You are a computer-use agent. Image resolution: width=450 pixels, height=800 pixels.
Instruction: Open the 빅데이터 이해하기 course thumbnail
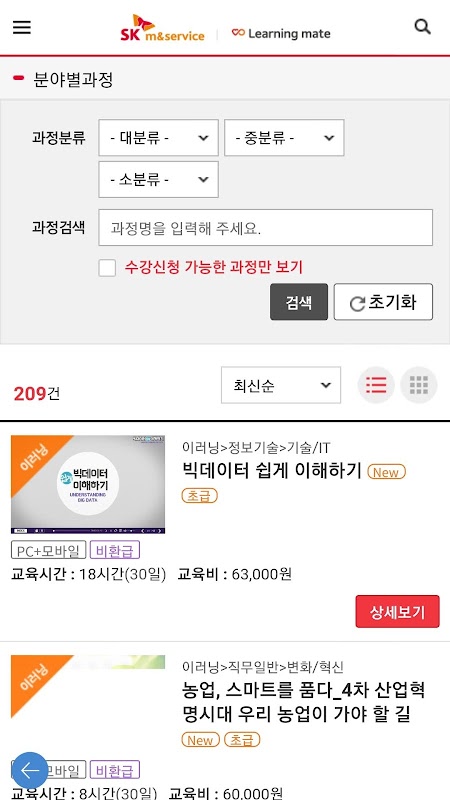88,484
